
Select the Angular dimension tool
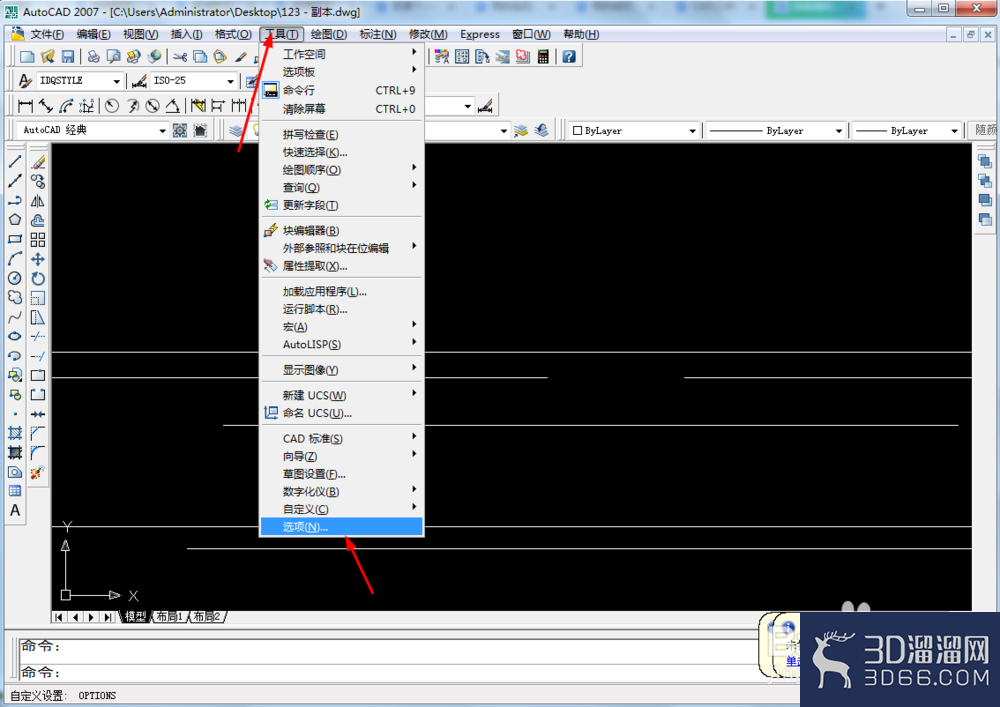172,105
